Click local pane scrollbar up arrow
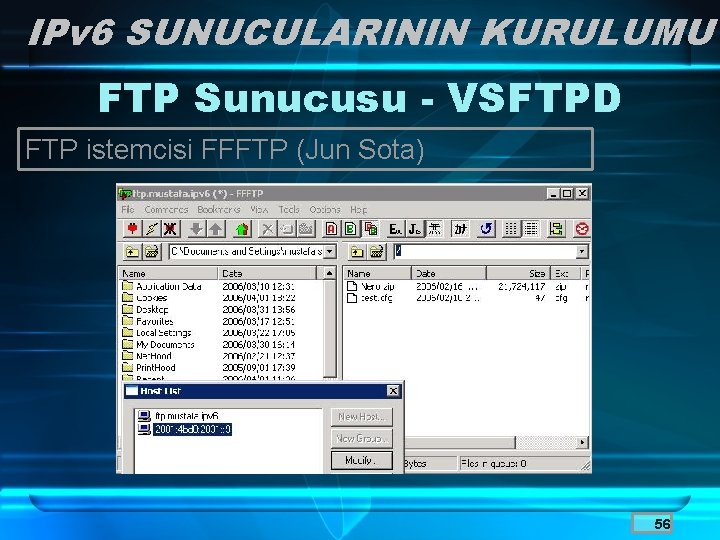 pos(330,274)
